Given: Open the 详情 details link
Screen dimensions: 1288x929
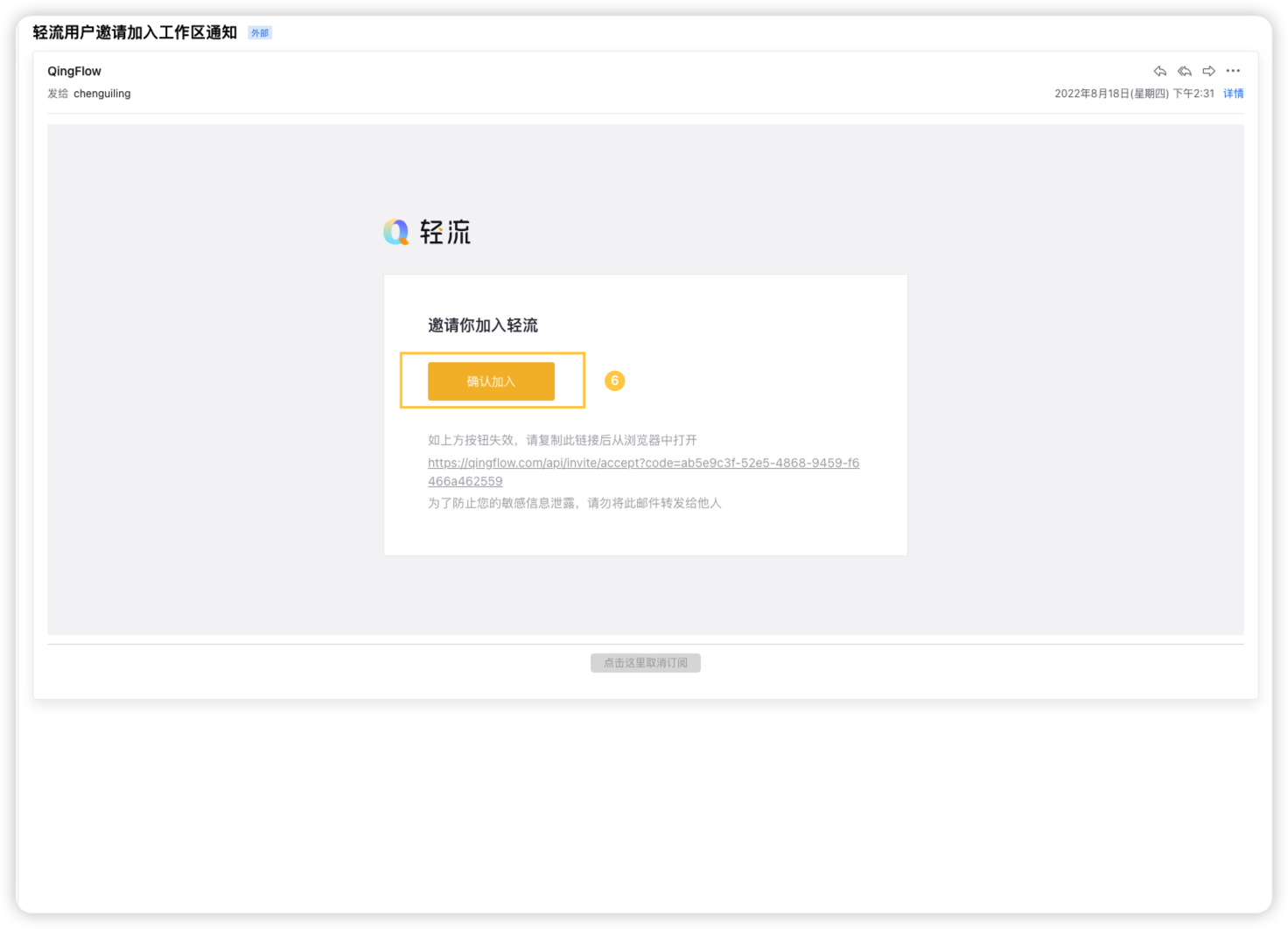Looking at the screenshot, I should tap(1233, 94).
